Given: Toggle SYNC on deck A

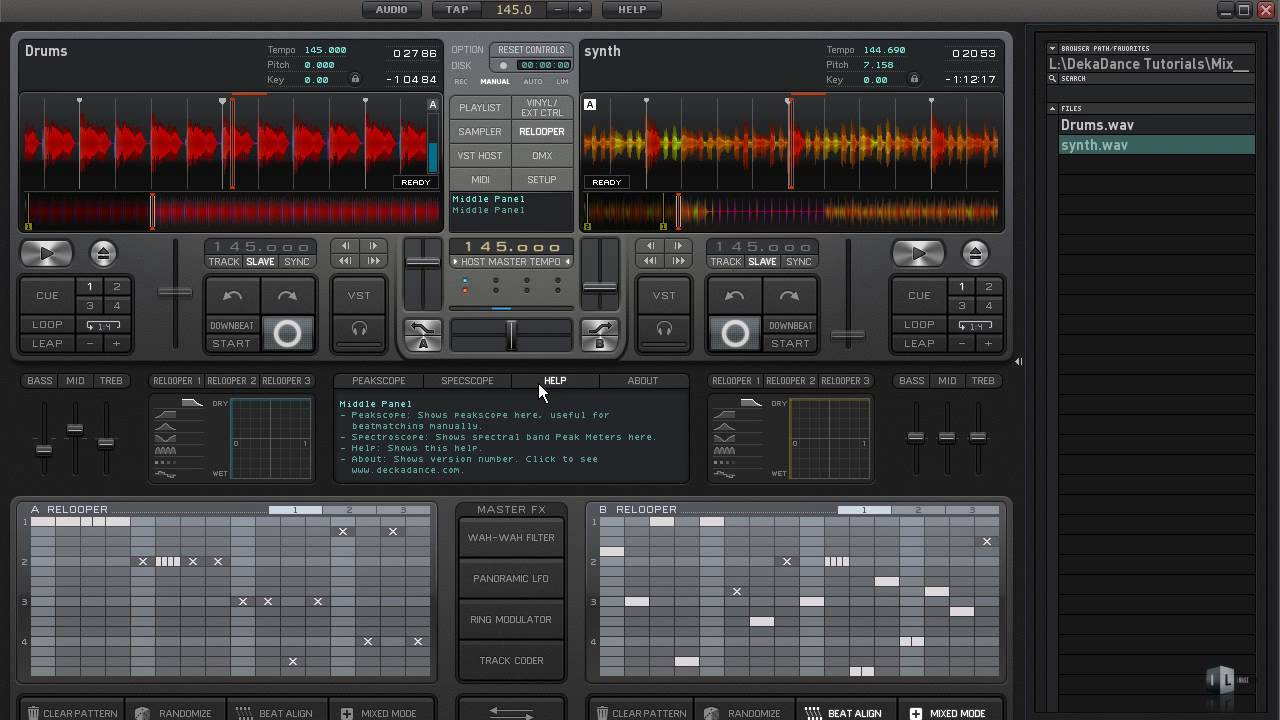Looking at the screenshot, I should pos(297,262).
